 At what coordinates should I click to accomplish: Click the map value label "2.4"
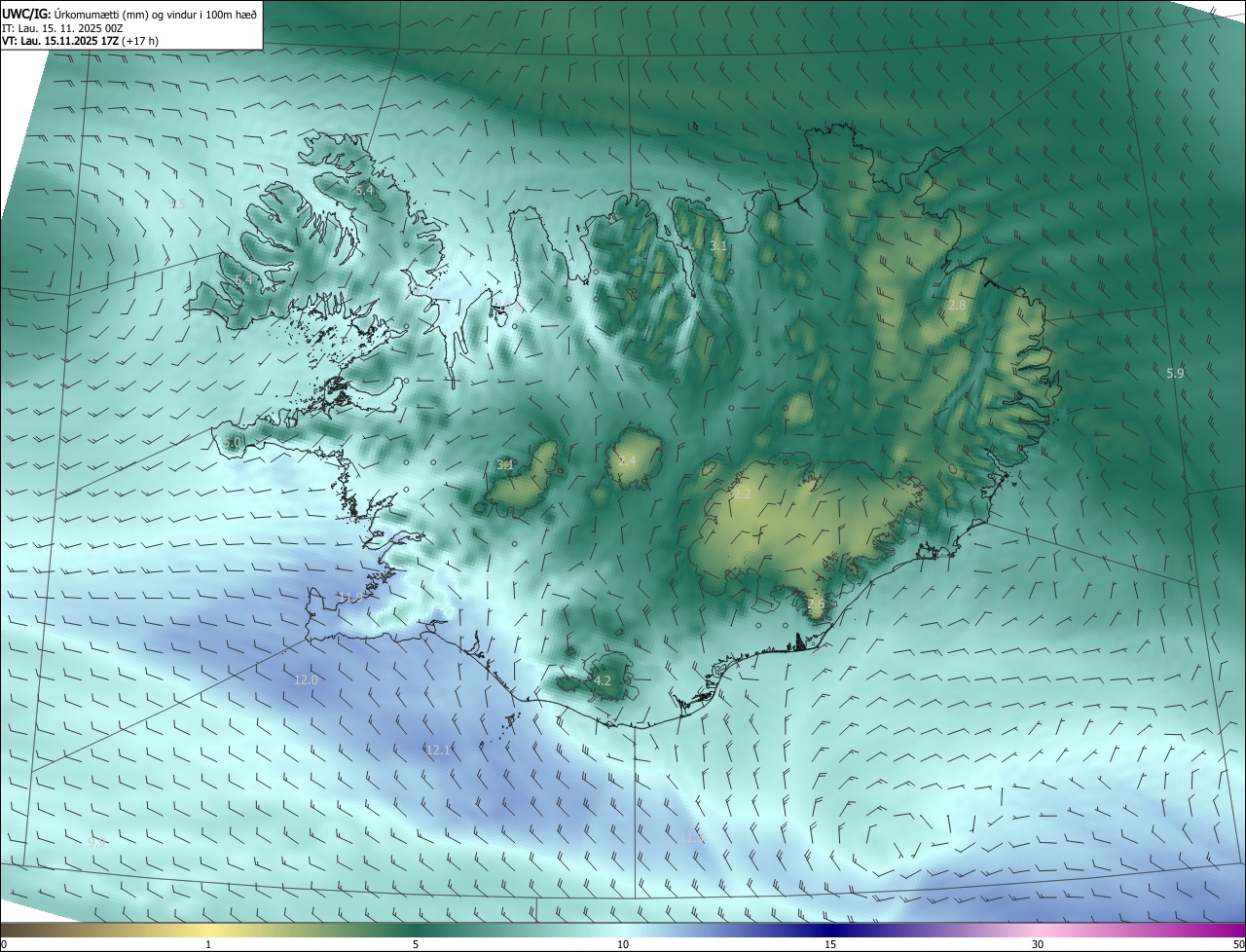pyautogui.click(x=627, y=460)
